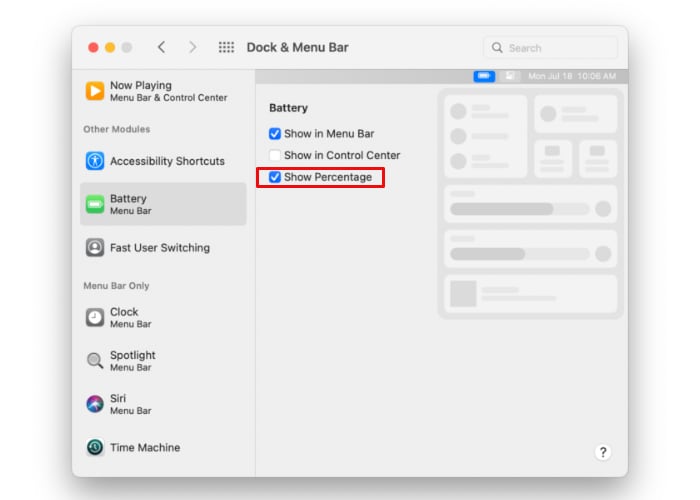Open Time Machine settings row

pyautogui.click(x=163, y=447)
